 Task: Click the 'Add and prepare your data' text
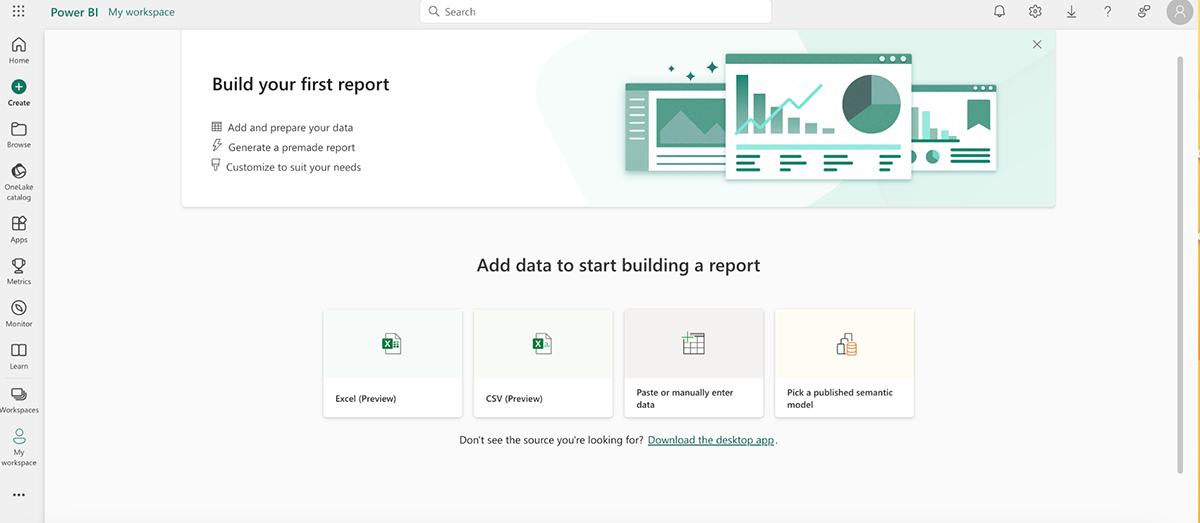[x=290, y=128]
